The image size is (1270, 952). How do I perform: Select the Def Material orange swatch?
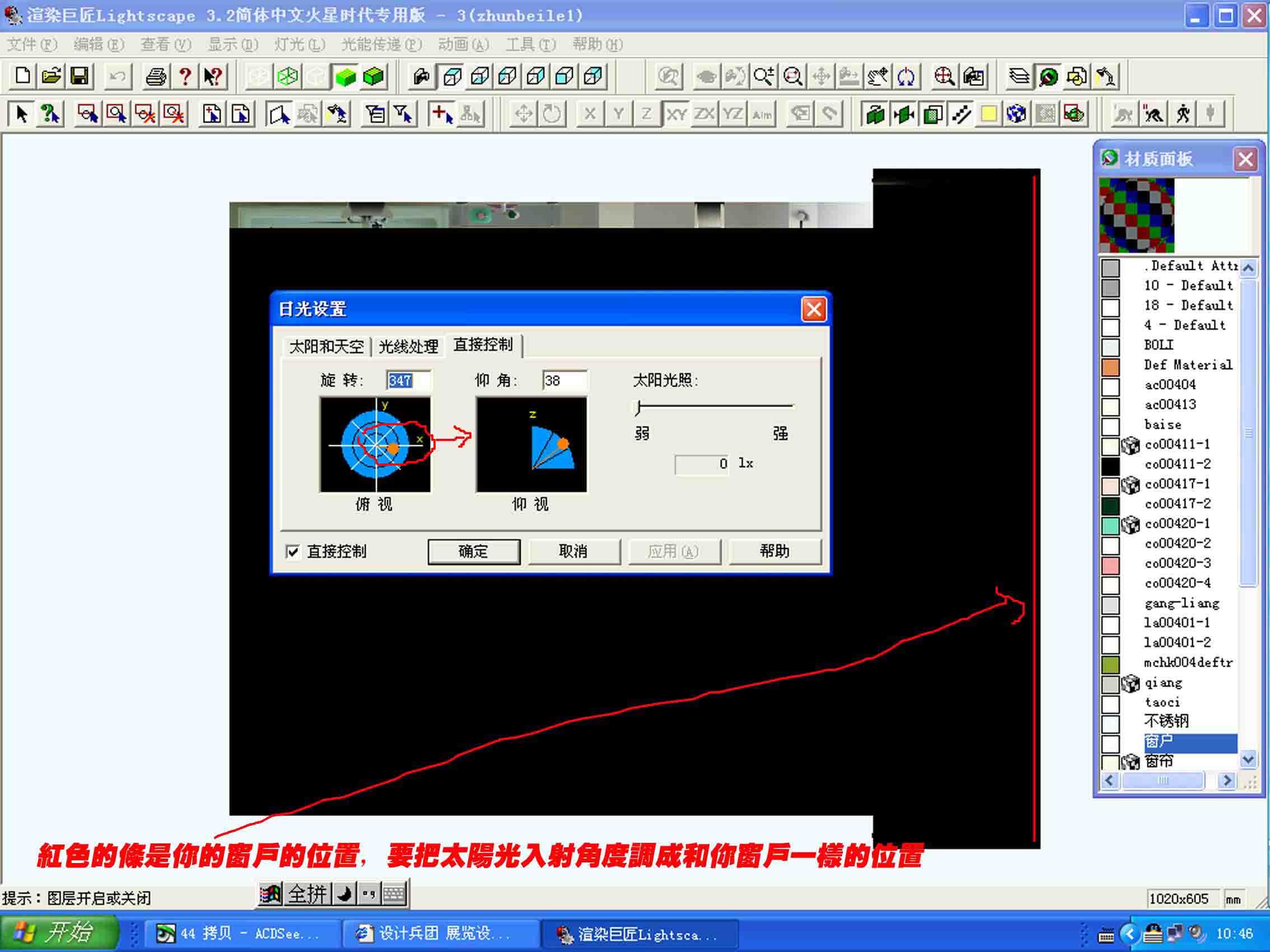[x=1110, y=367]
